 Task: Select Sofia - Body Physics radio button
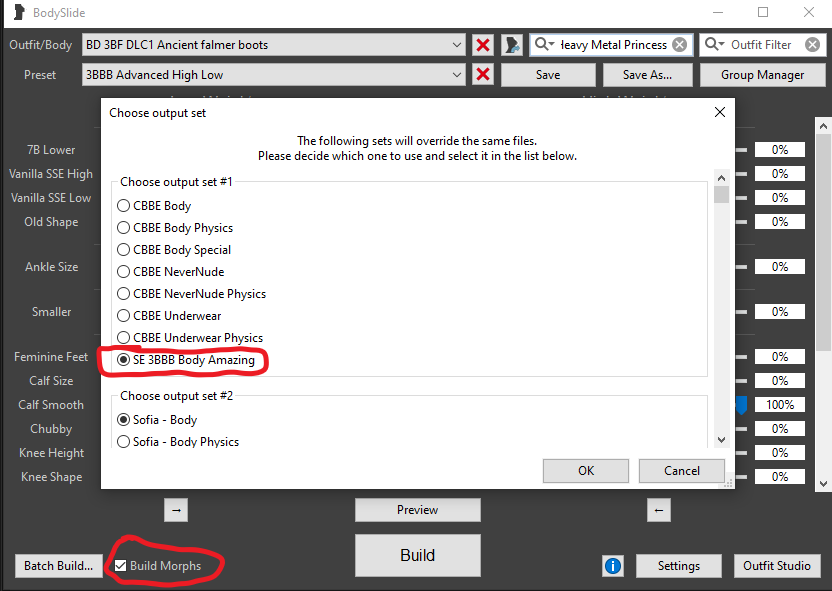123,442
